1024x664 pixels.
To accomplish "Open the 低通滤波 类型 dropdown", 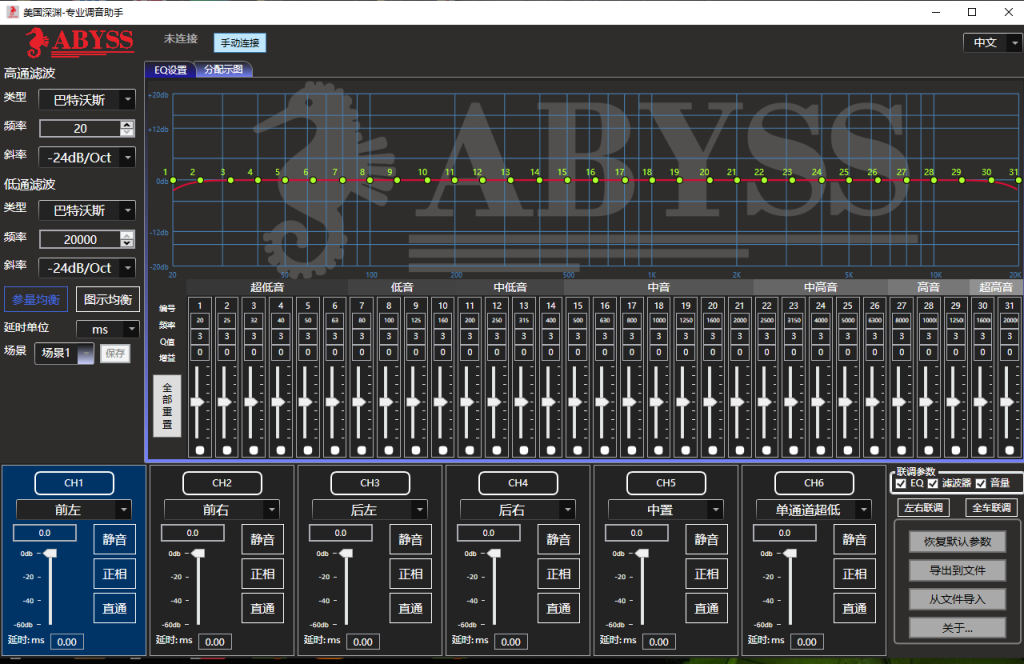I will click(87, 210).
